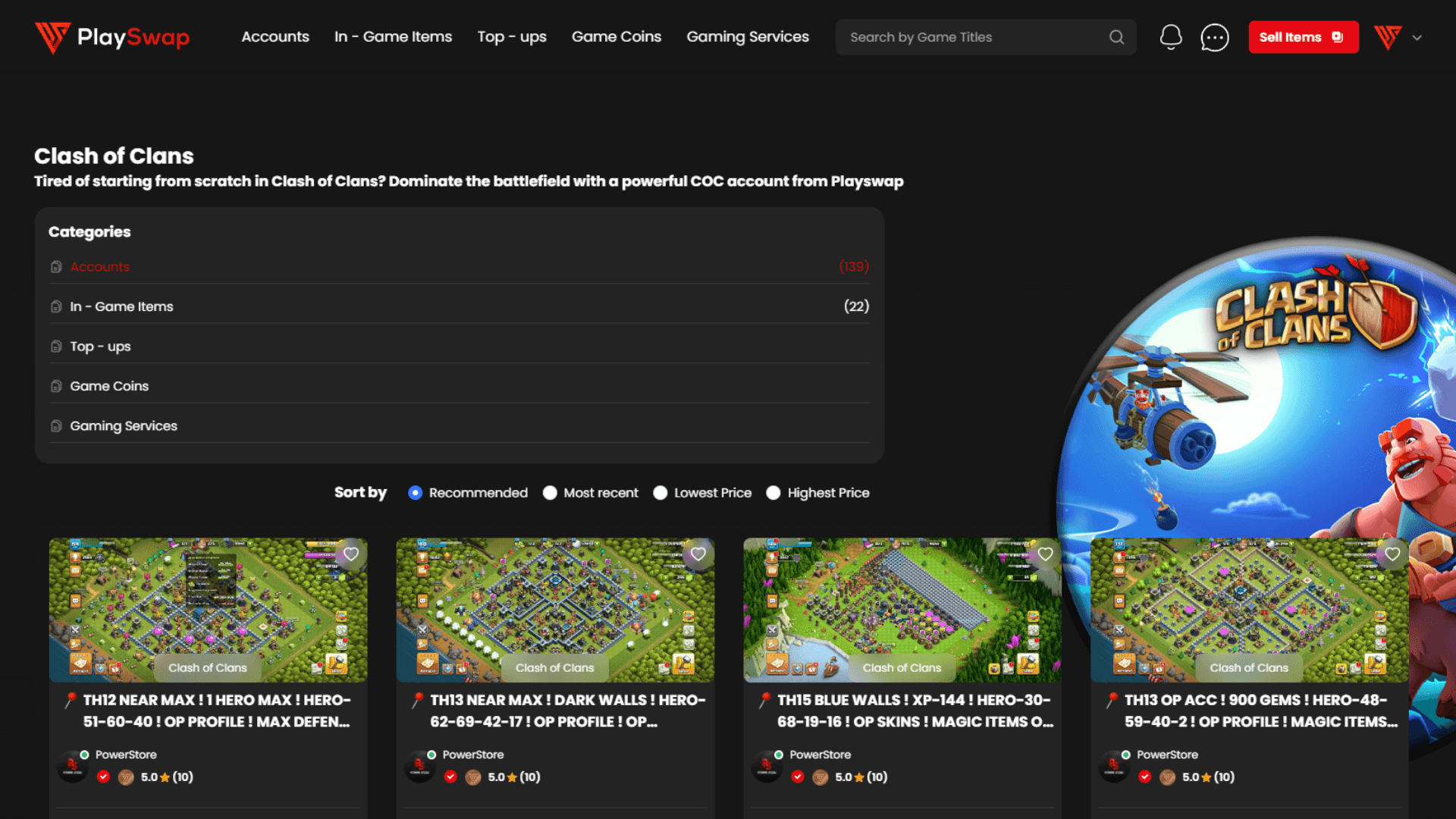This screenshot has height=819, width=1456.
Task: Click the lock icon next to Accounts category
Action: (55, 267)
